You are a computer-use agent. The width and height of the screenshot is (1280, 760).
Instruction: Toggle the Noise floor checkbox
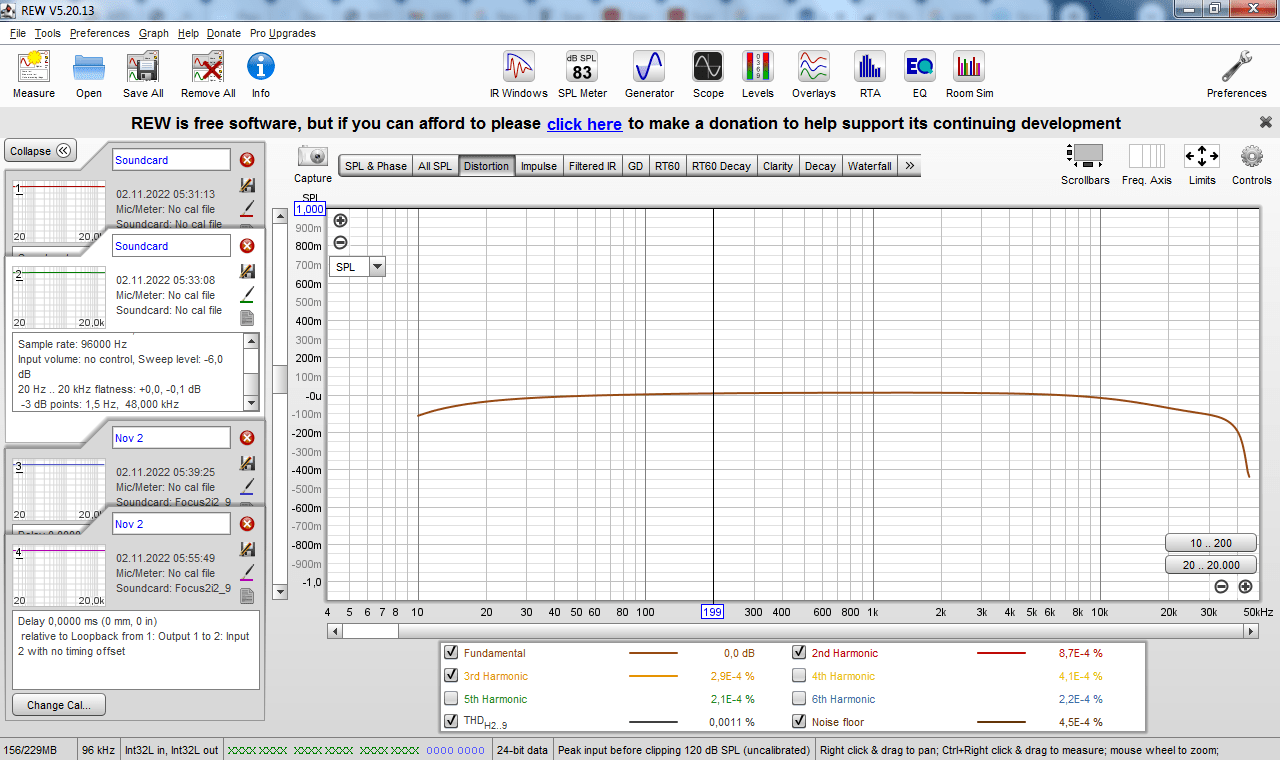tap(799, 721)
